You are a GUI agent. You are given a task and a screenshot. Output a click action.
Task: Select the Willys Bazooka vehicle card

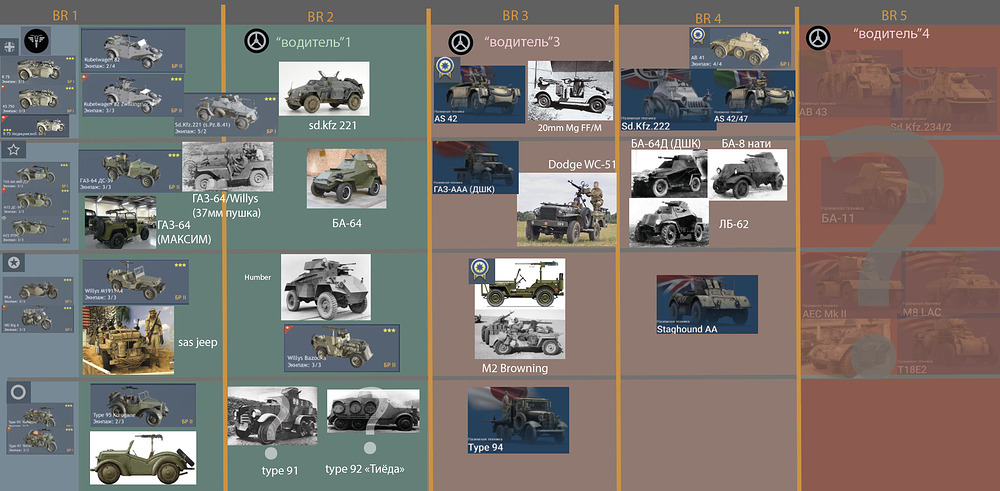pyautogui.click(x=342, y=348)
